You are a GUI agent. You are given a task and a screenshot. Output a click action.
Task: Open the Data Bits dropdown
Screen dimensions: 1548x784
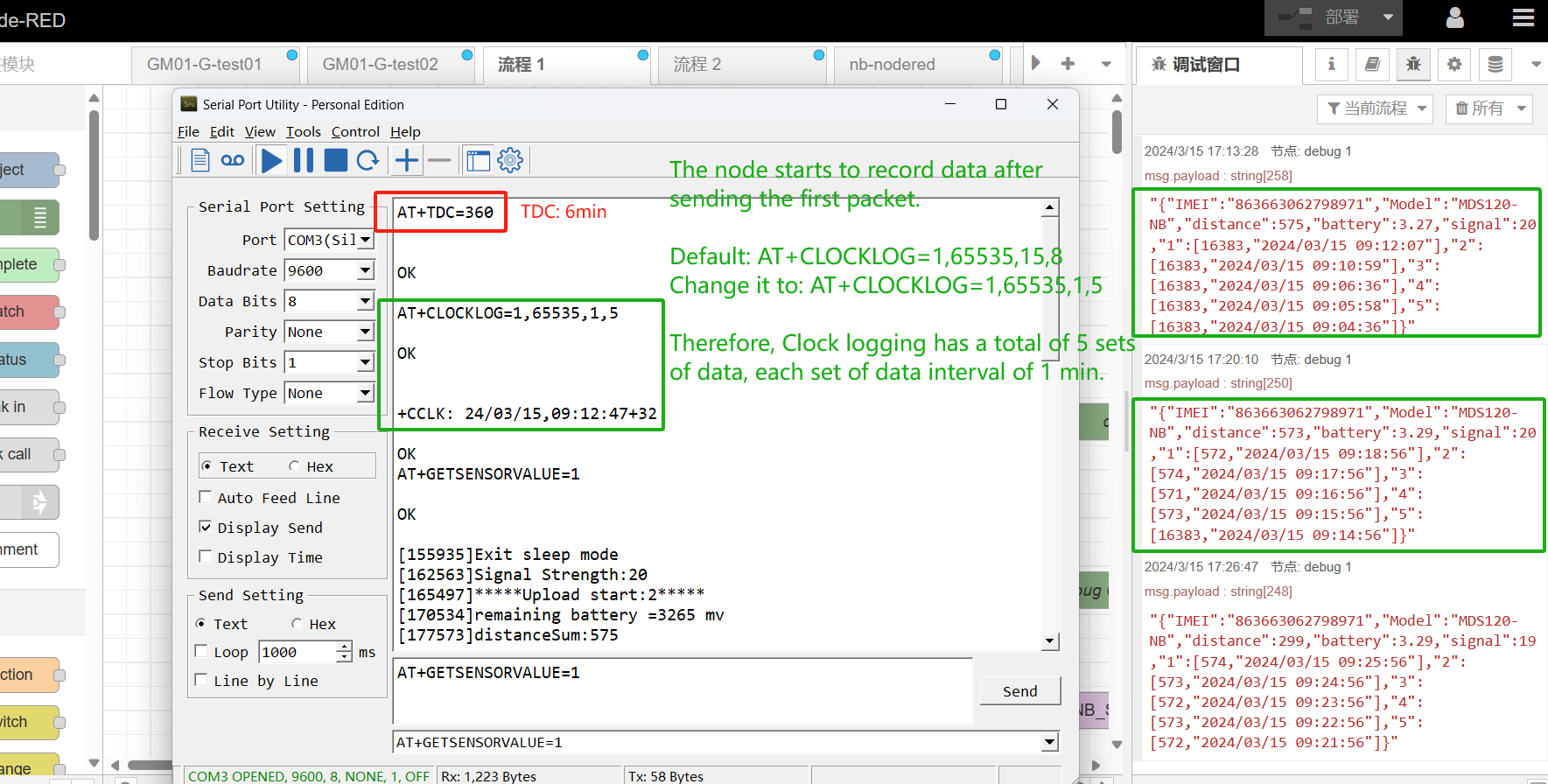pos(365,301)
